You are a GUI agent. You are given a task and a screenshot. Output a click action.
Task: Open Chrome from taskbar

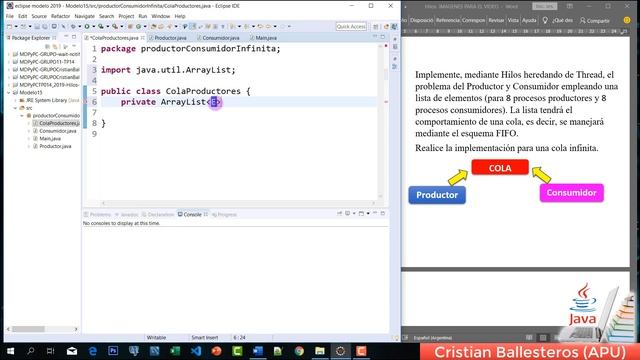(x=299, y=351)
